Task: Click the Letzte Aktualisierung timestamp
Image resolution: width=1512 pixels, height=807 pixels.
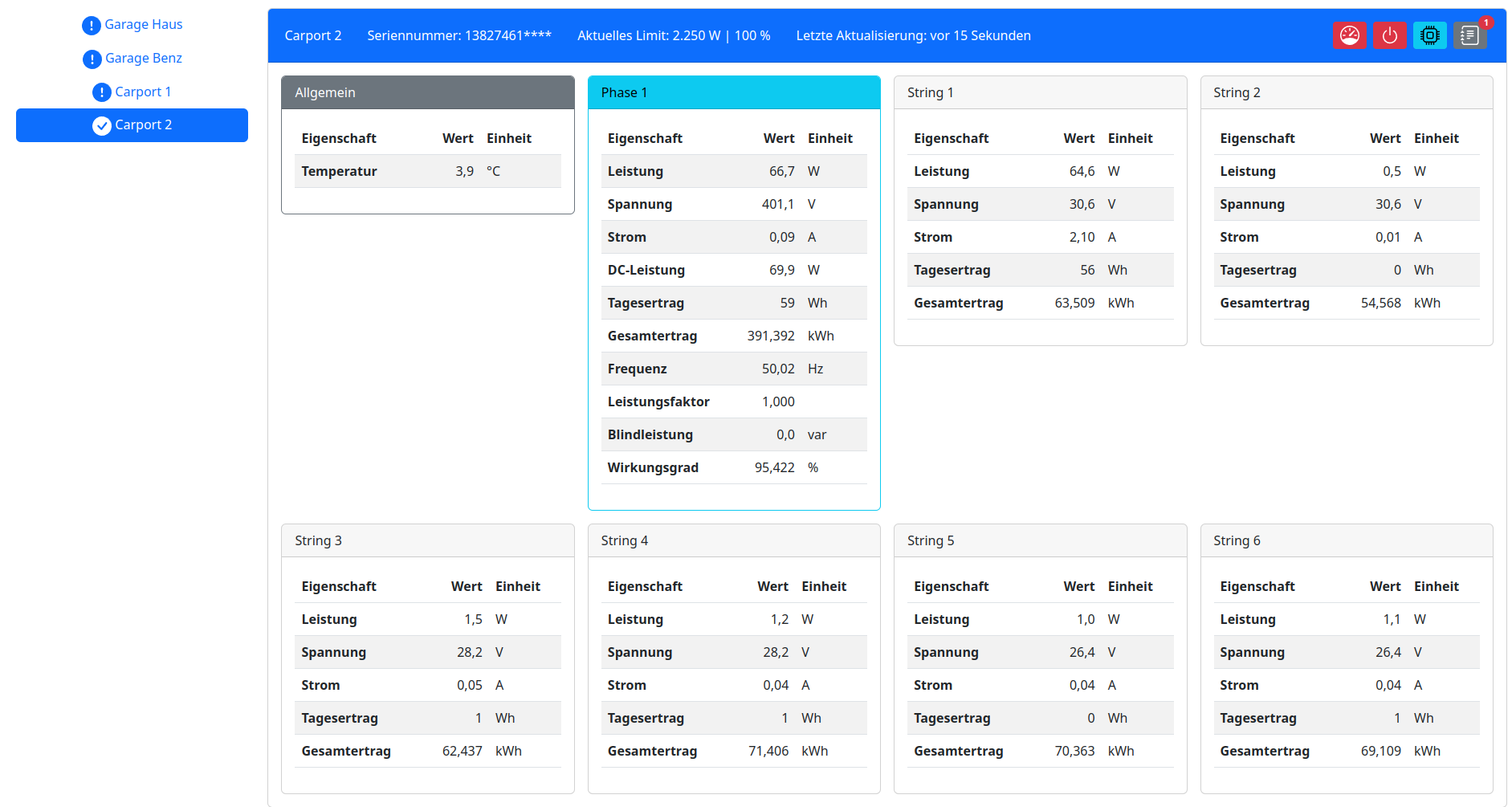Action: 913,36
